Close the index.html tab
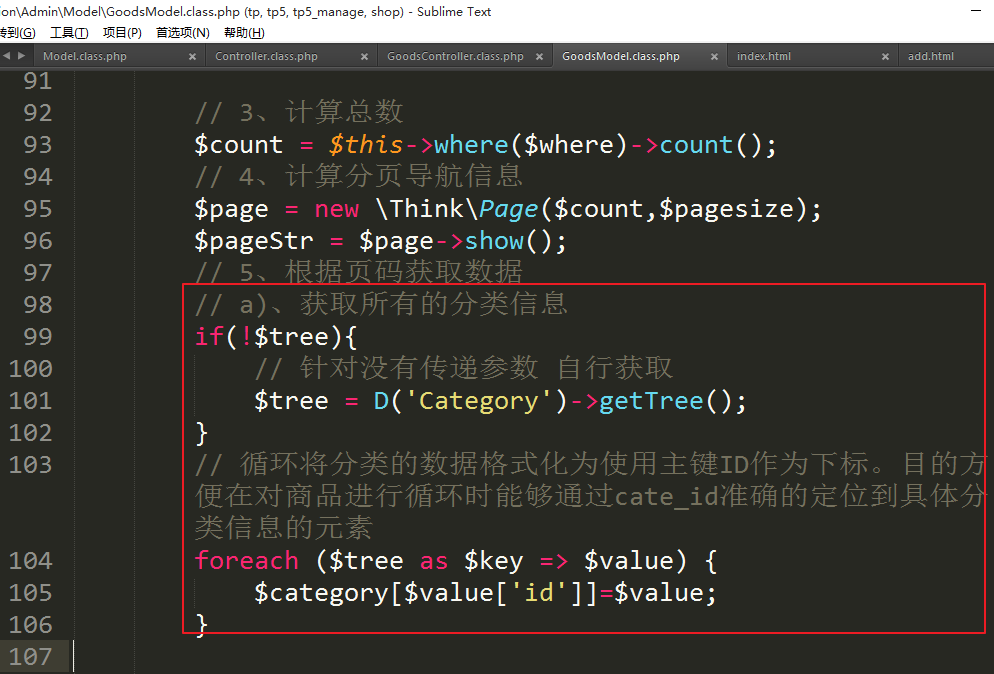The width and height of the screenshot is (994, 674). coord(886,57)
